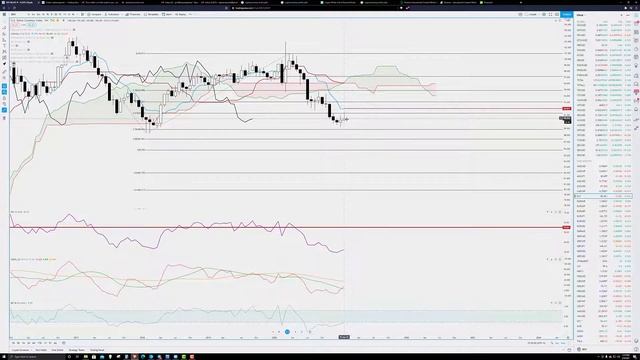Open the watchlist name dropdown
The width and height of the screenshot is (640, 360).
coord(581,15)
